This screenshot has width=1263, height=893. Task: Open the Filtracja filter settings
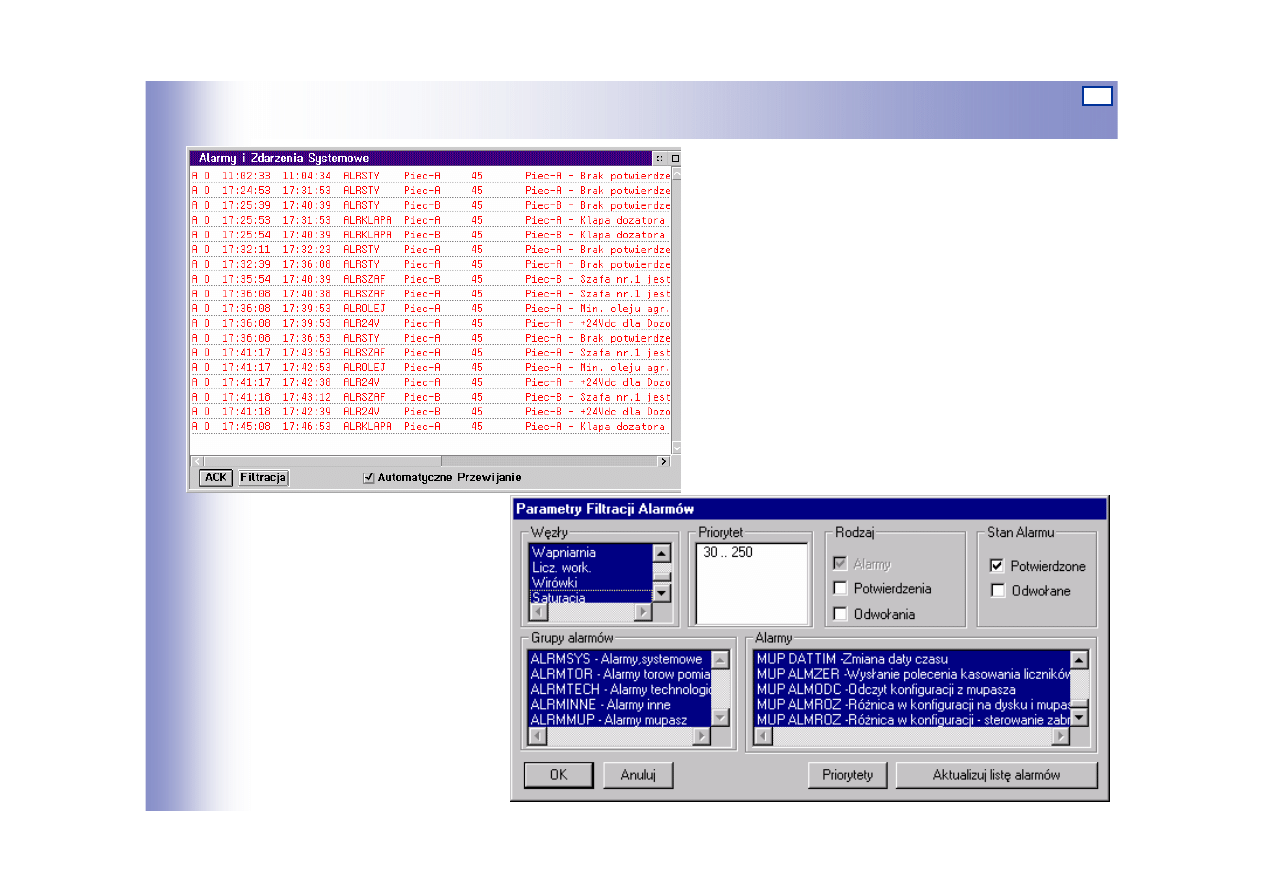[x=263, y=478]
